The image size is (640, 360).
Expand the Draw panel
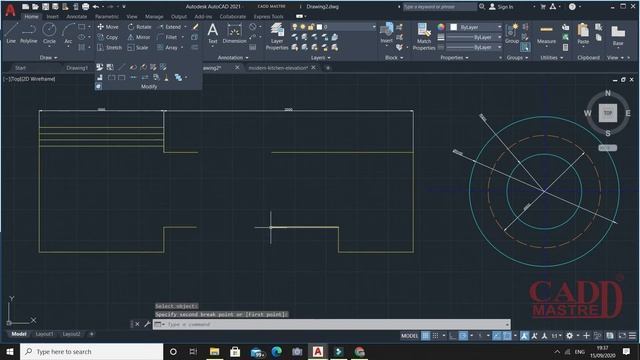point(48,58)
